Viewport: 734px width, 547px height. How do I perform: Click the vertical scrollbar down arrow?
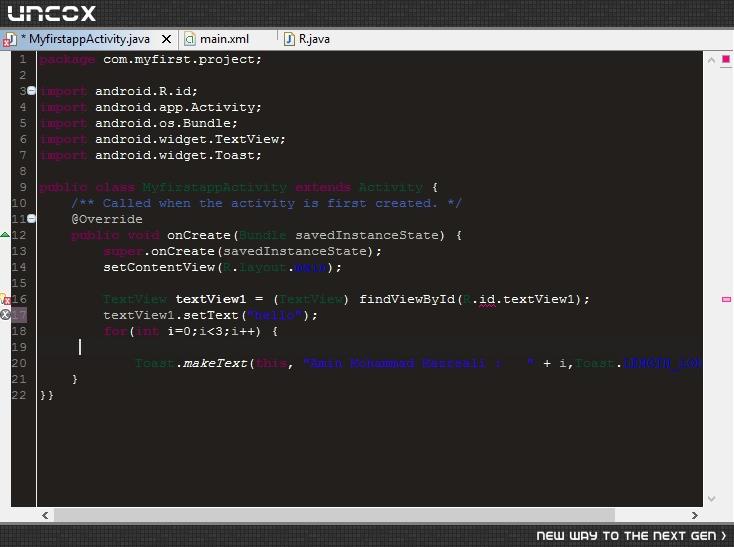click(711, 499)
